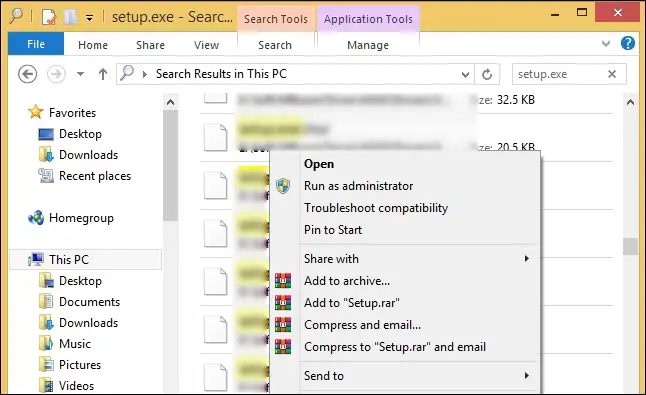Screen dimensions: 646x395
Task: Switch to the Share ribbon tab
Action: (x=150, y=45)
